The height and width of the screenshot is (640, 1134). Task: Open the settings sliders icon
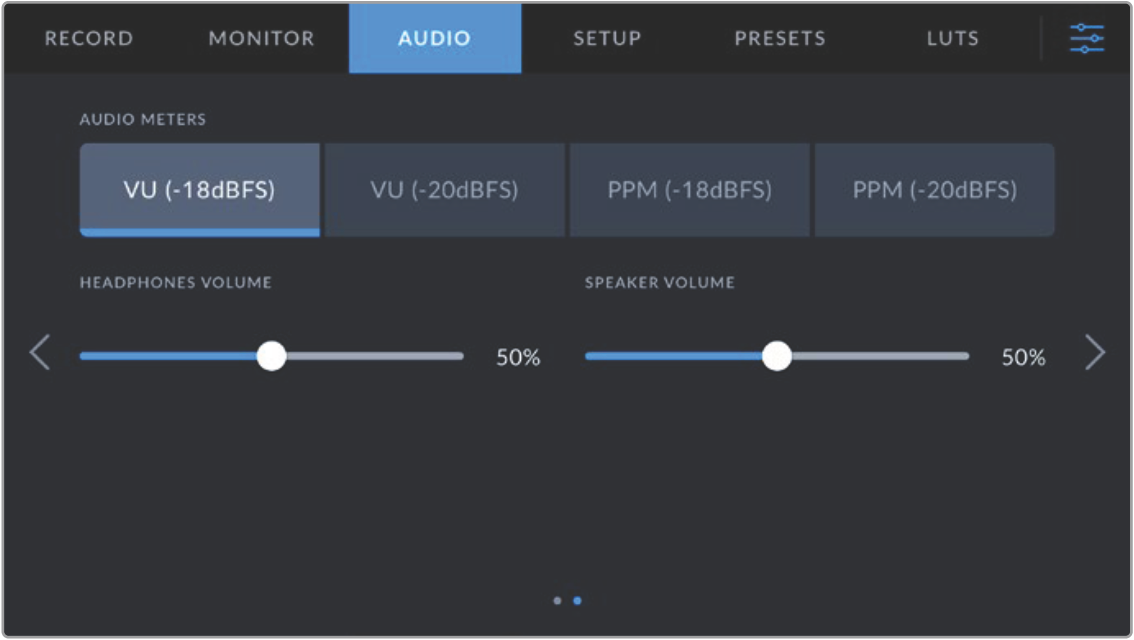pos(1087,38)
